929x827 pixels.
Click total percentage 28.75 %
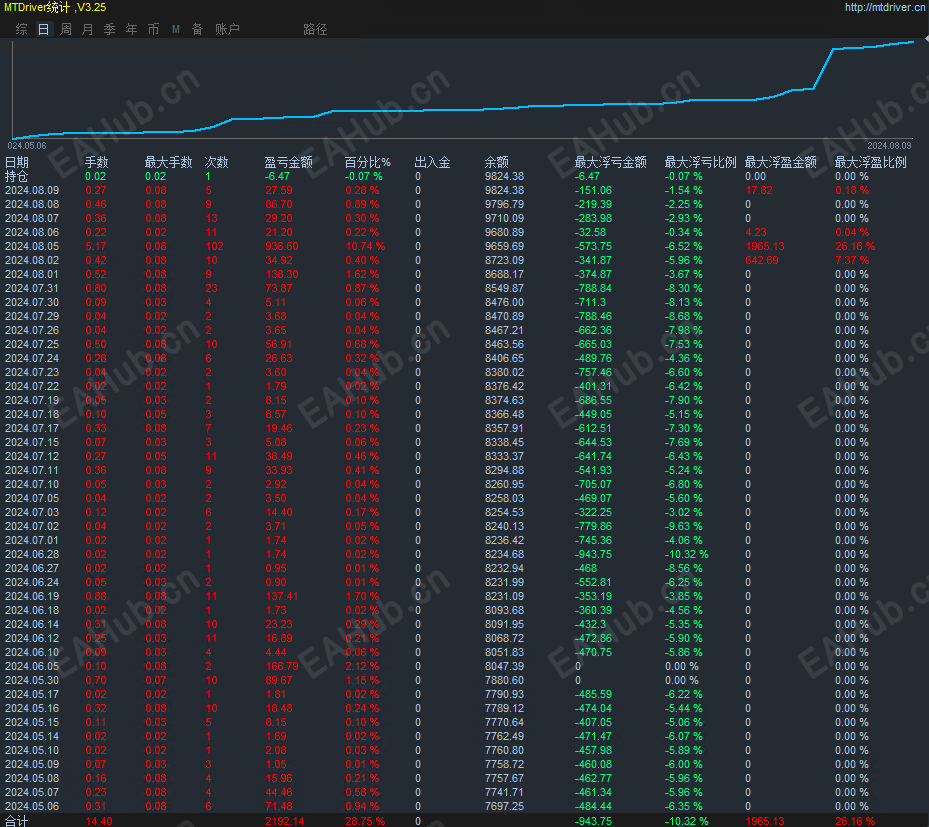pyautogui.click(x=366, y=821)
